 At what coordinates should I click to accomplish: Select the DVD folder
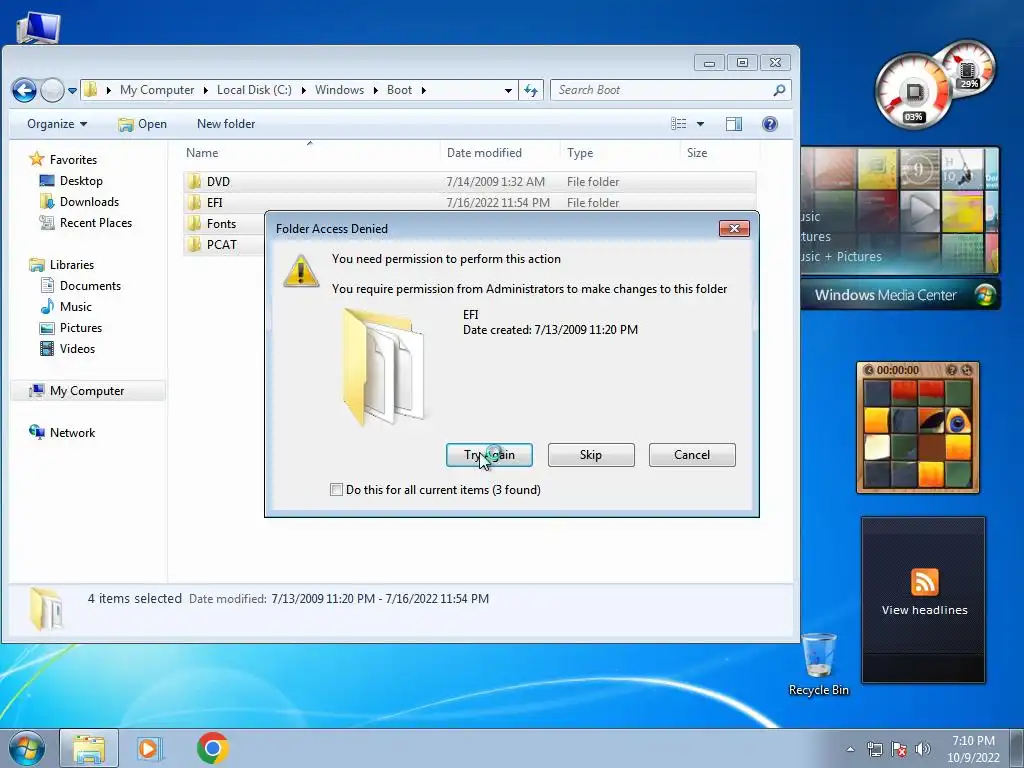click(470, 182)
